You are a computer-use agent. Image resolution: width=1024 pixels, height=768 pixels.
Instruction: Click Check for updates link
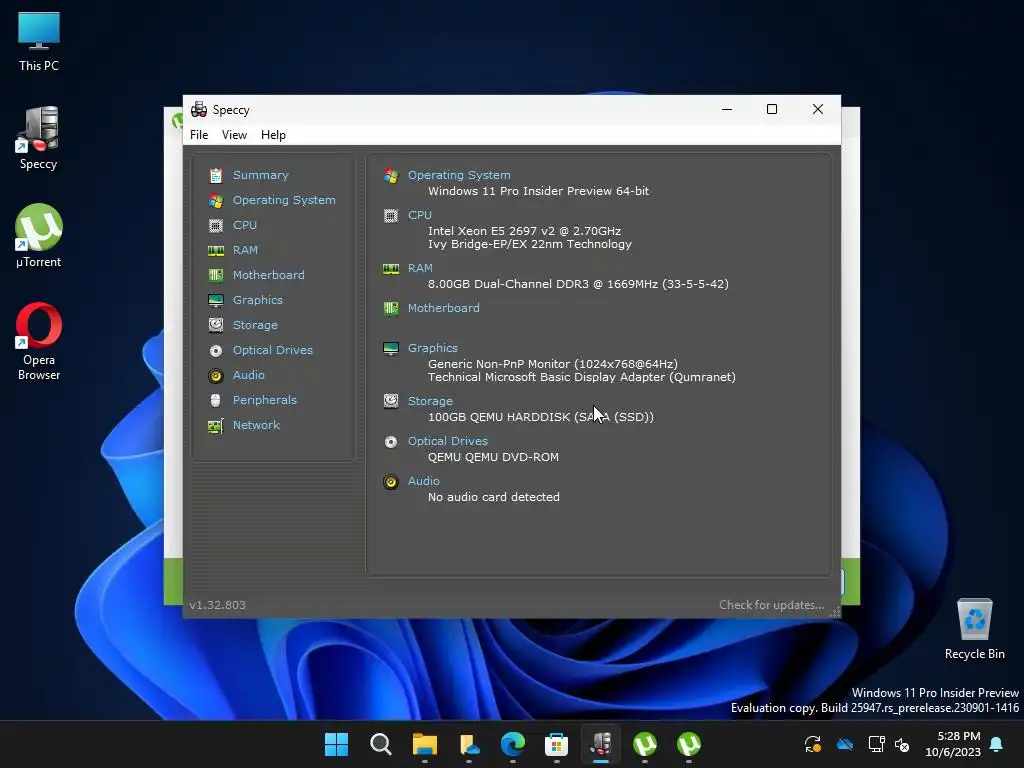[771, 605]
